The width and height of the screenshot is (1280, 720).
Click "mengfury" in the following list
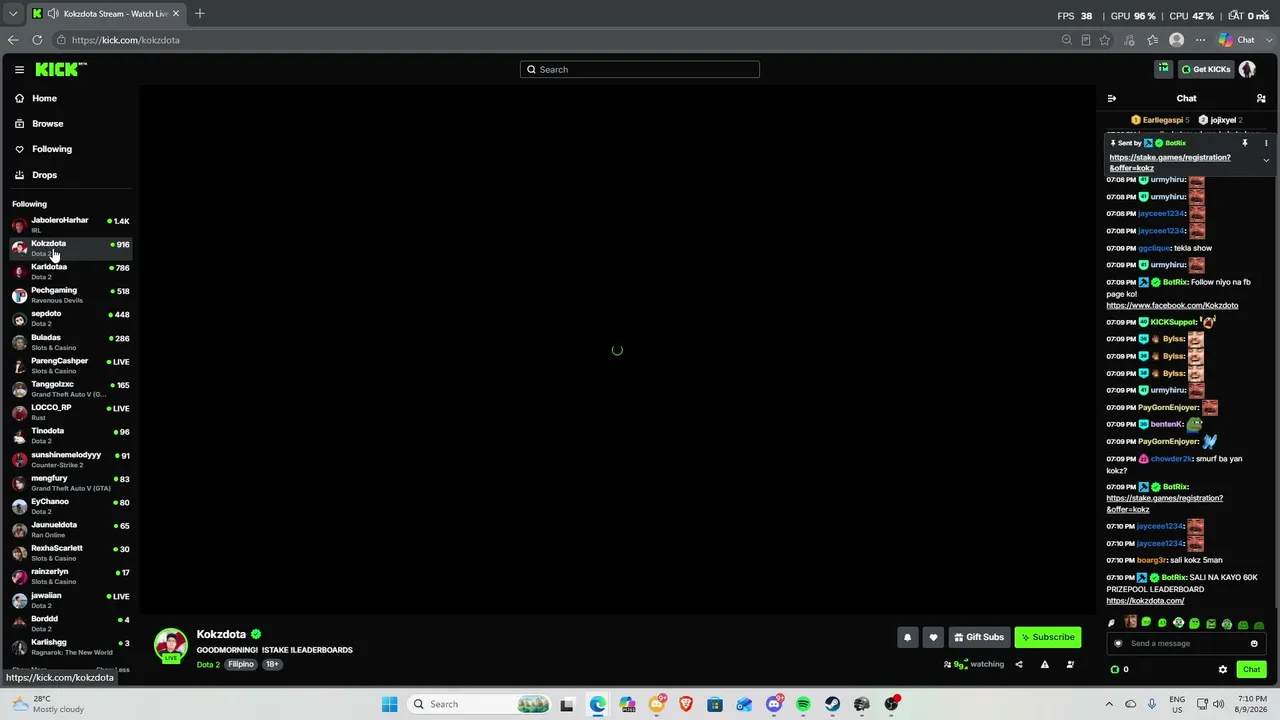(49, 478)
